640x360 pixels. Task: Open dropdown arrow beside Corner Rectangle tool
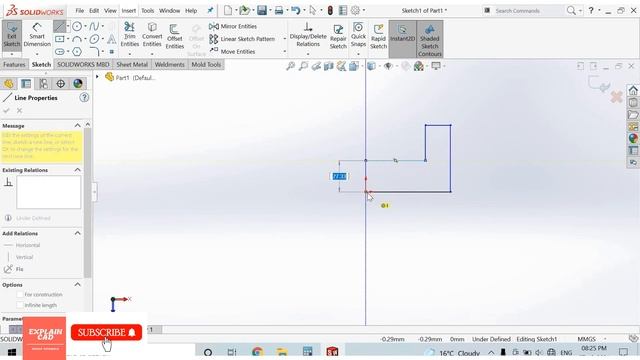click(x=68, y=39)
